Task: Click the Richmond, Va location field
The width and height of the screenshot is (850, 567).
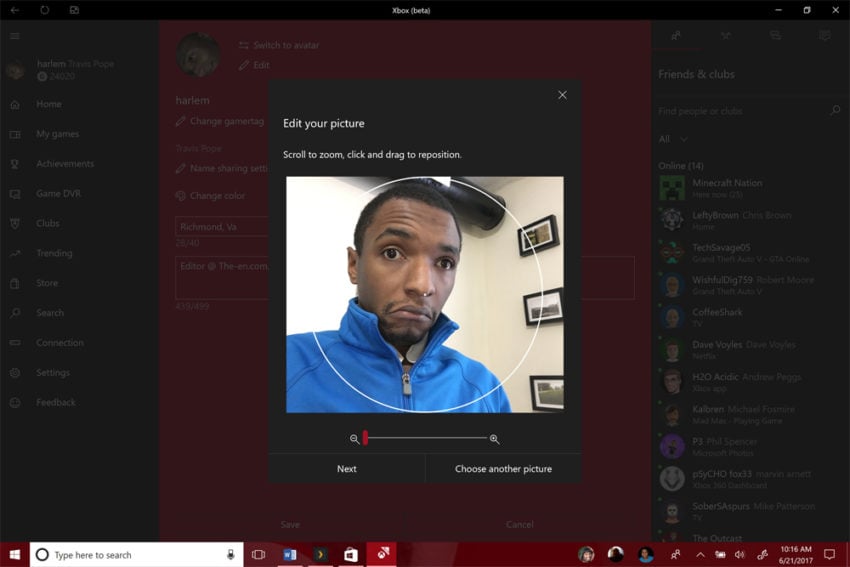Action: coord(222,227)
